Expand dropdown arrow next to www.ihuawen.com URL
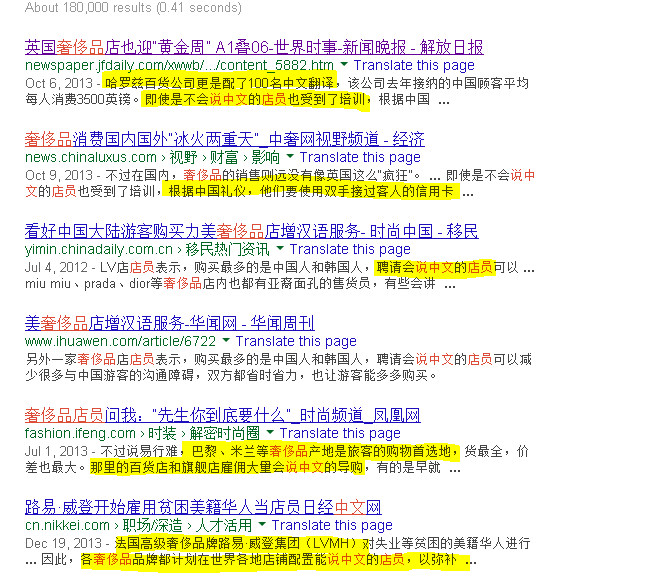Screen dimensions: 672x580 pos(226,340)
